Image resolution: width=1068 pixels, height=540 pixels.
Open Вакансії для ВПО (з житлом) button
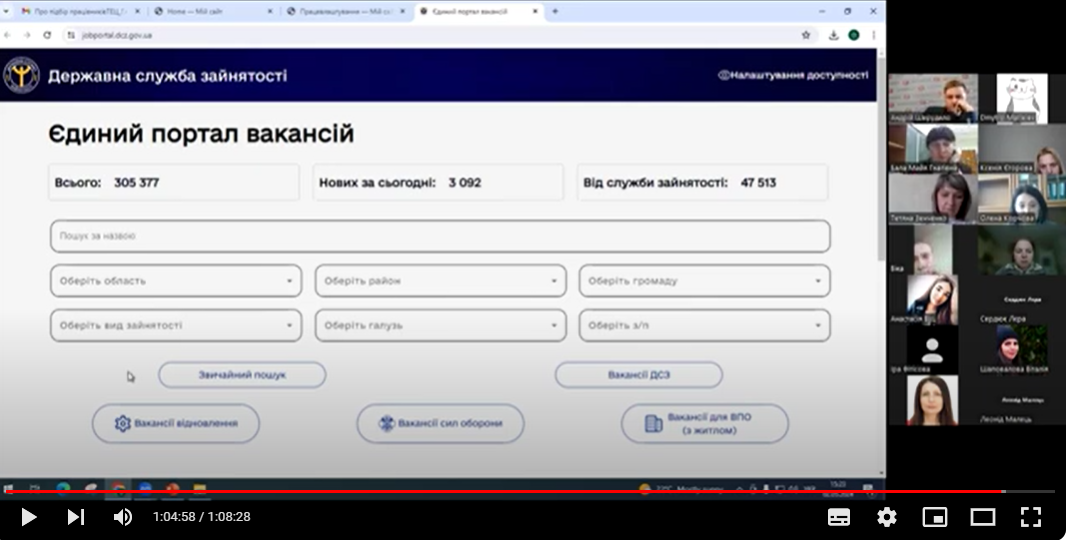click(704, 424)
